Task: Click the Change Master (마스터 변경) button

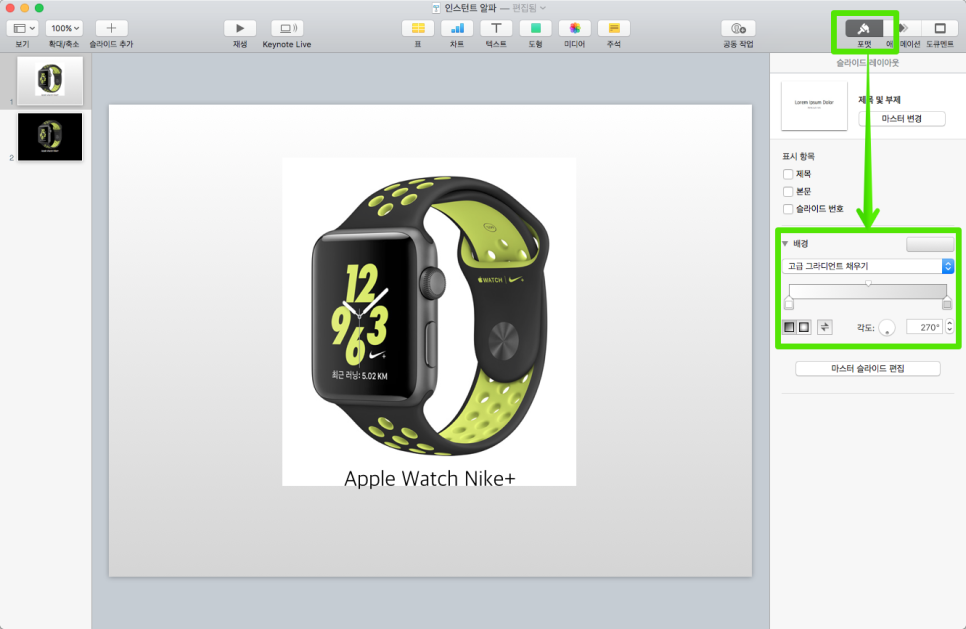Action: [x=901, y=119]
